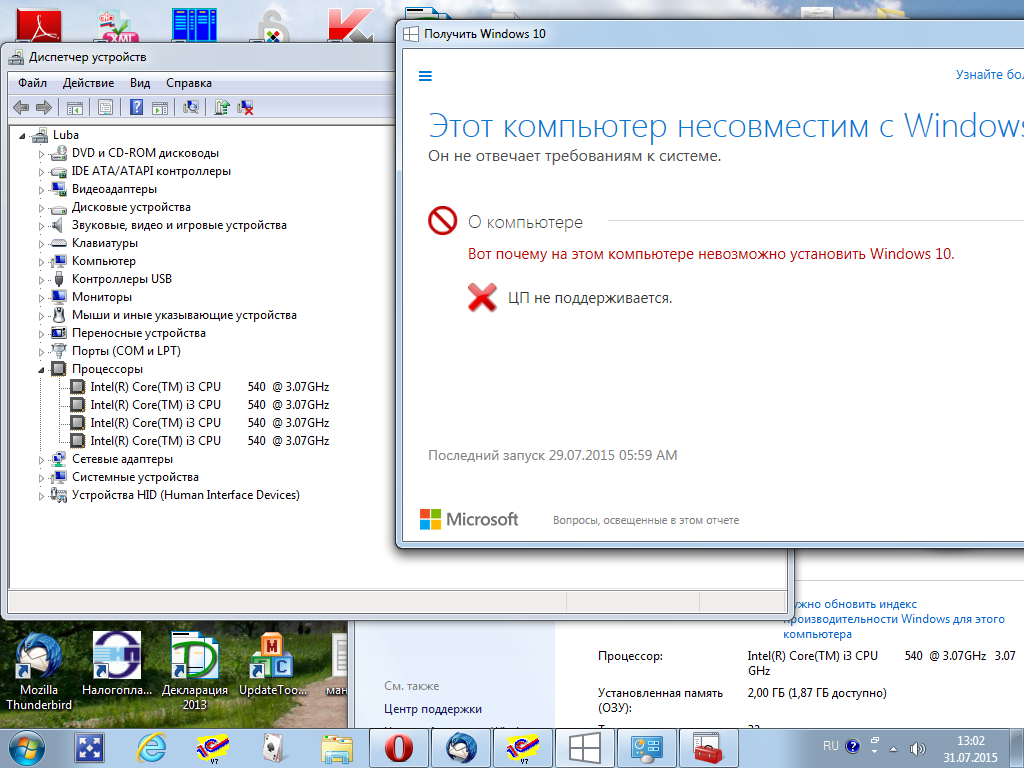The image size is (1024, 768).
Task: Open the Вид menu
Action: (x=140, y=83)
